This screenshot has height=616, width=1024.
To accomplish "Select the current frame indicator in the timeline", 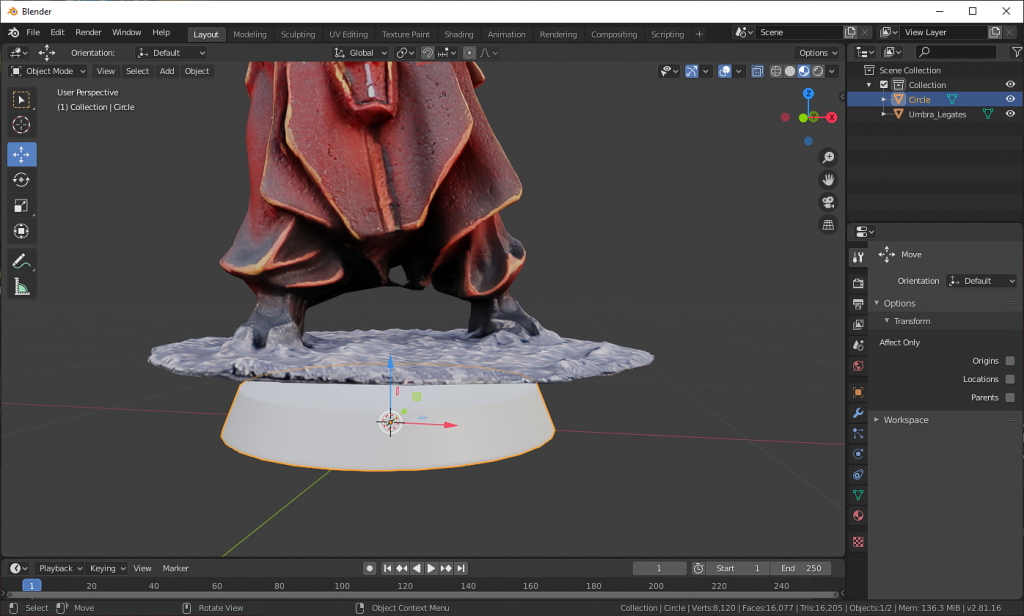I will [x=31, y=585].
